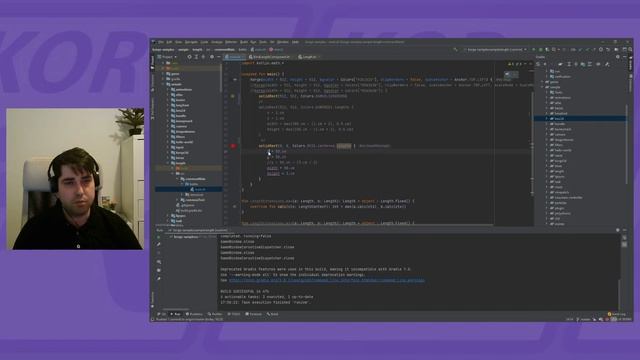The image size is (640, 360).
Task: Open the Problems tool window tab
Action: click(x=194, y=314)
